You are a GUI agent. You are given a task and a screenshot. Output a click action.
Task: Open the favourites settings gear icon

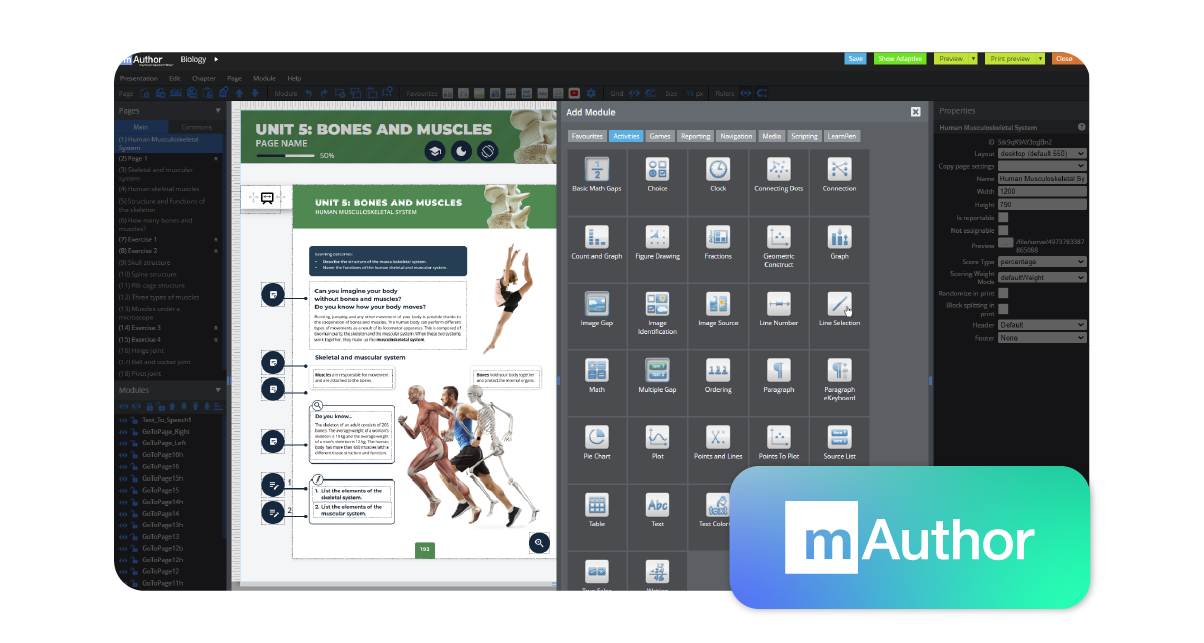point(590,93)
